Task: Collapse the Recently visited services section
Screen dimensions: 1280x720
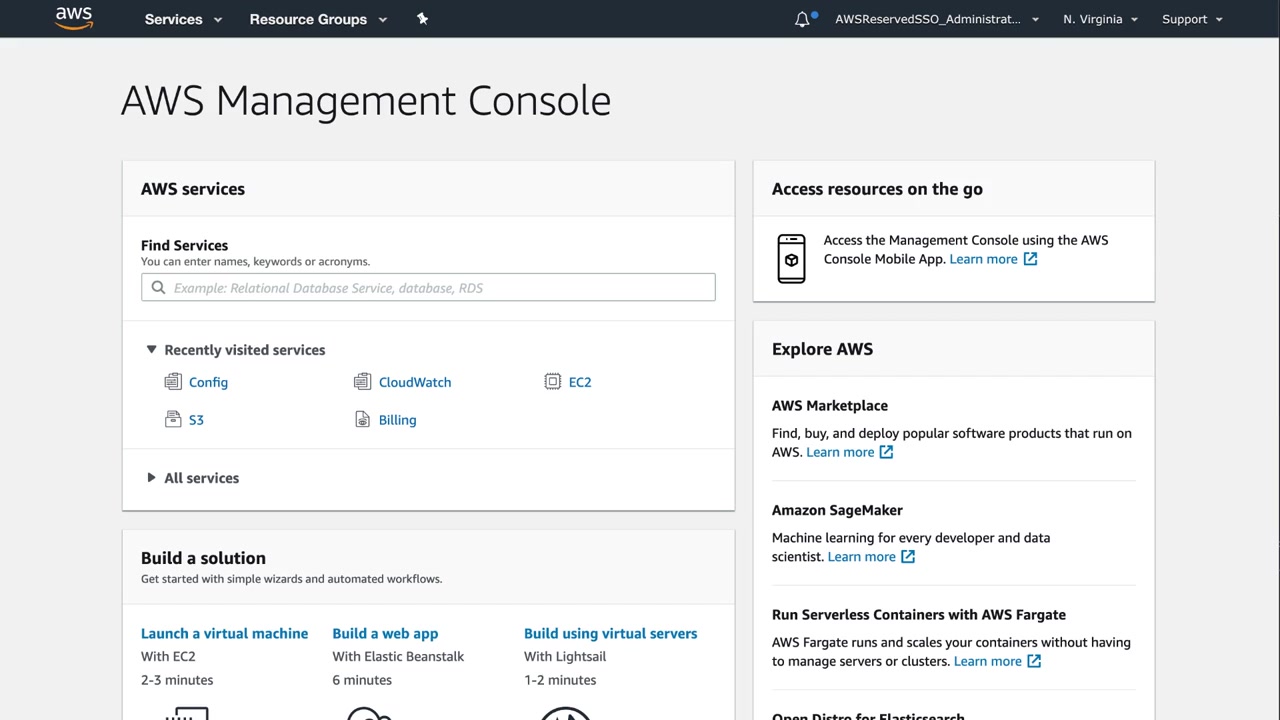Action: click(x=151, y=350)
